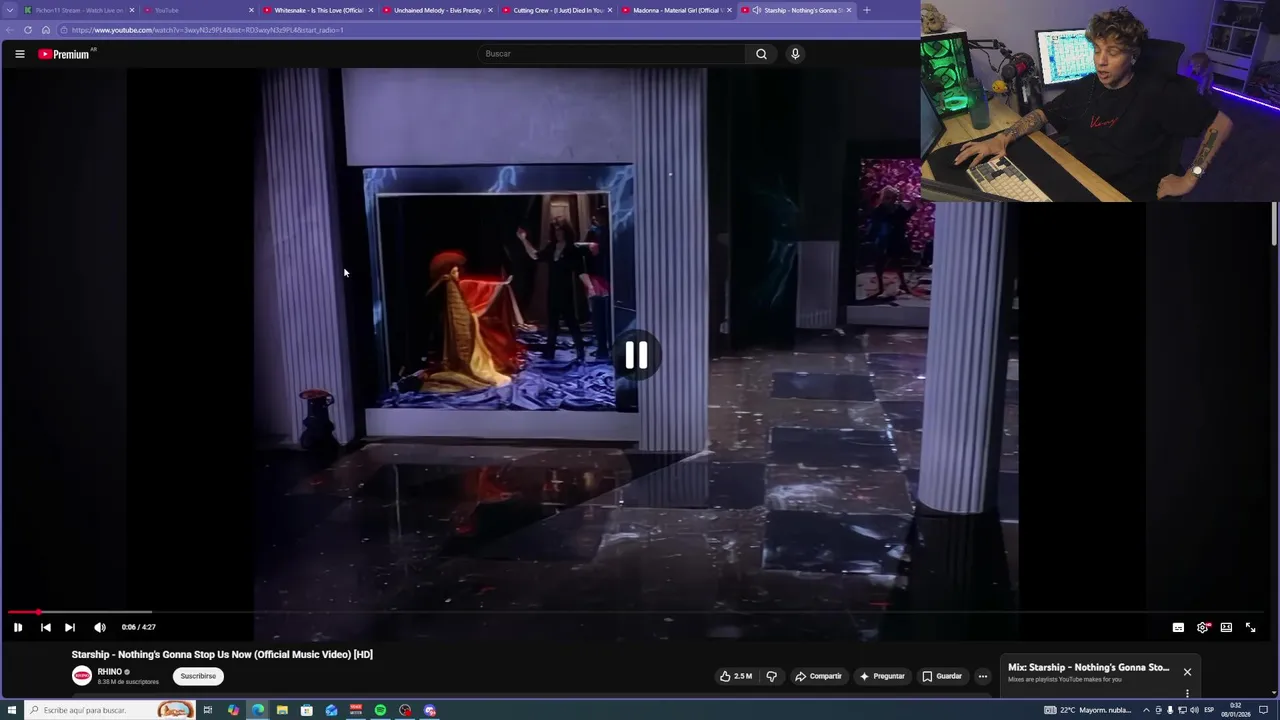Image resolution: width=1280 pixels, height=720 pixels.
Task: Like the video (2.5 M)
Action: tap(736, 676)
